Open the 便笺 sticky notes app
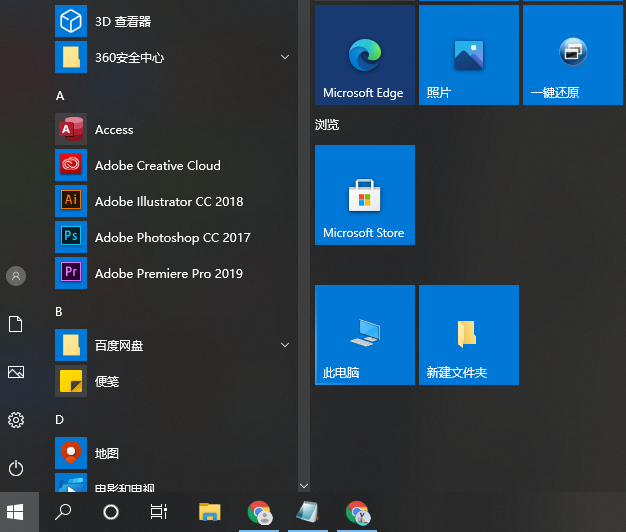This screenshot has width=626, height=532. [107, 381]
